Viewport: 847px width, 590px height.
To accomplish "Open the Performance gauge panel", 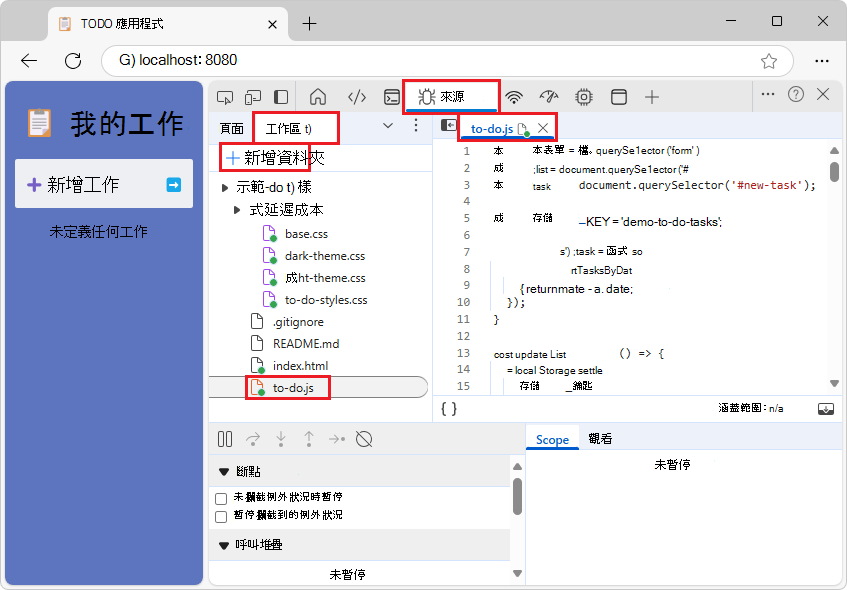I will tap(548, 97).
